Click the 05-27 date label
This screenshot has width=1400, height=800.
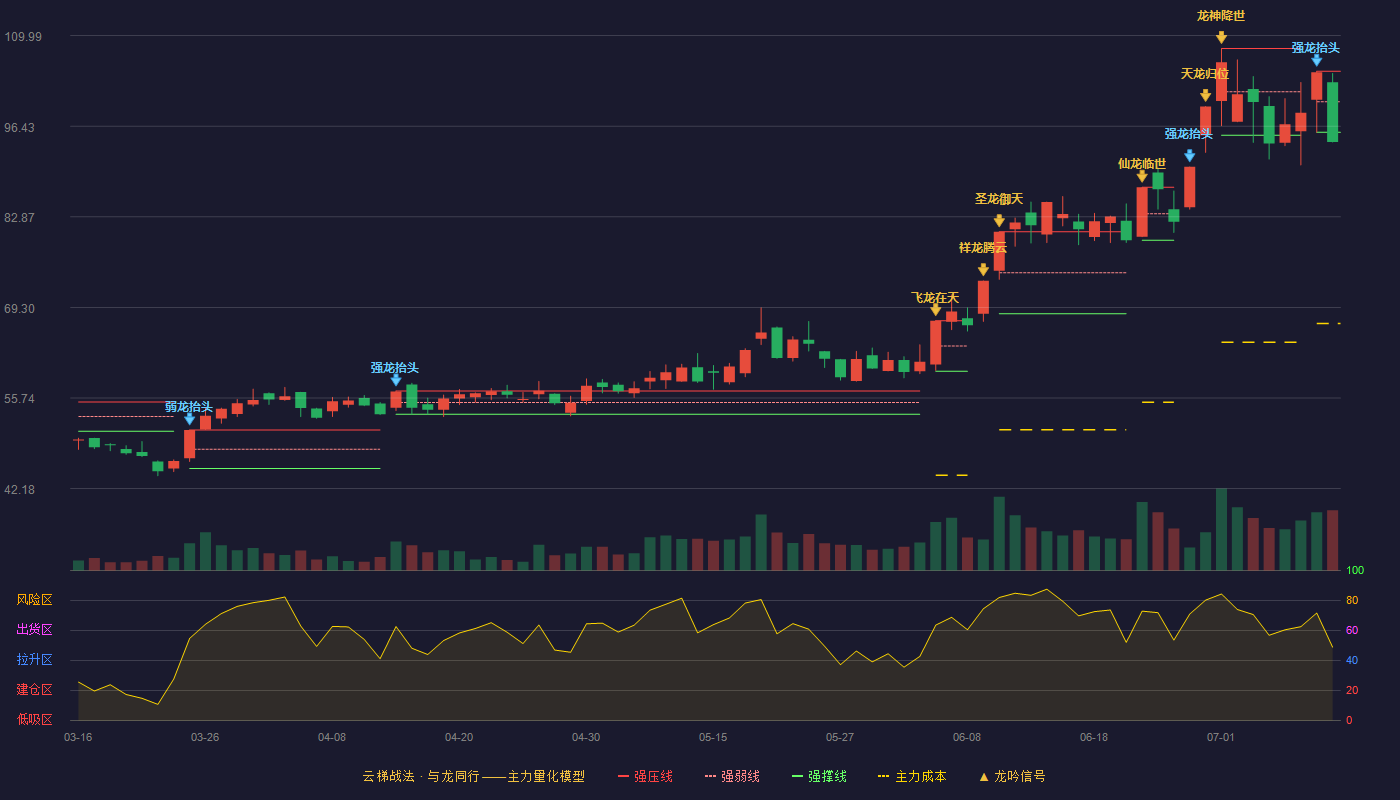[x=840, y=737]
